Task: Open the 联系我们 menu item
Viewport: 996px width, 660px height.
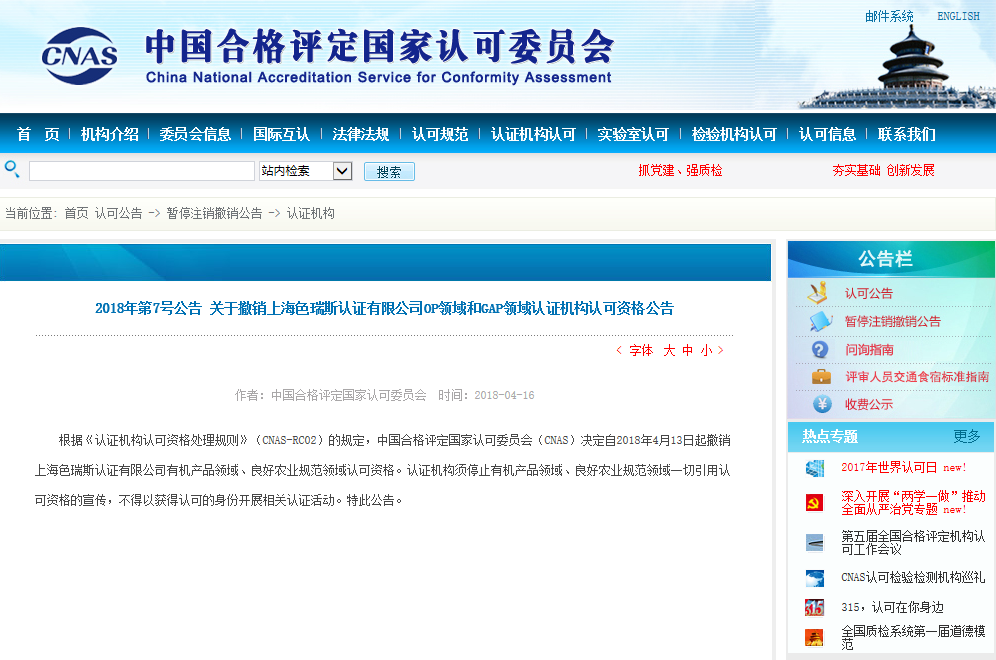Action: click(906, 134)
